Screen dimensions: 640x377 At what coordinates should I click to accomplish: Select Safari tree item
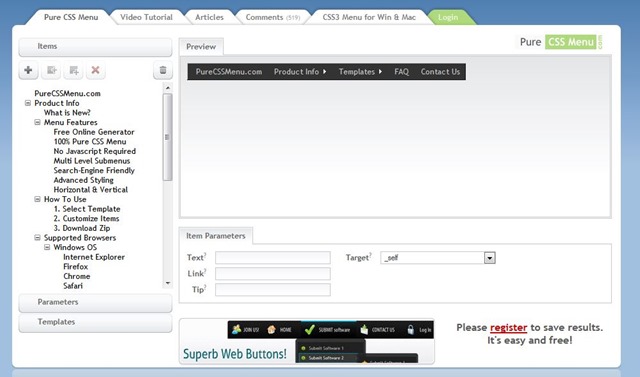[x=73, y=286]
